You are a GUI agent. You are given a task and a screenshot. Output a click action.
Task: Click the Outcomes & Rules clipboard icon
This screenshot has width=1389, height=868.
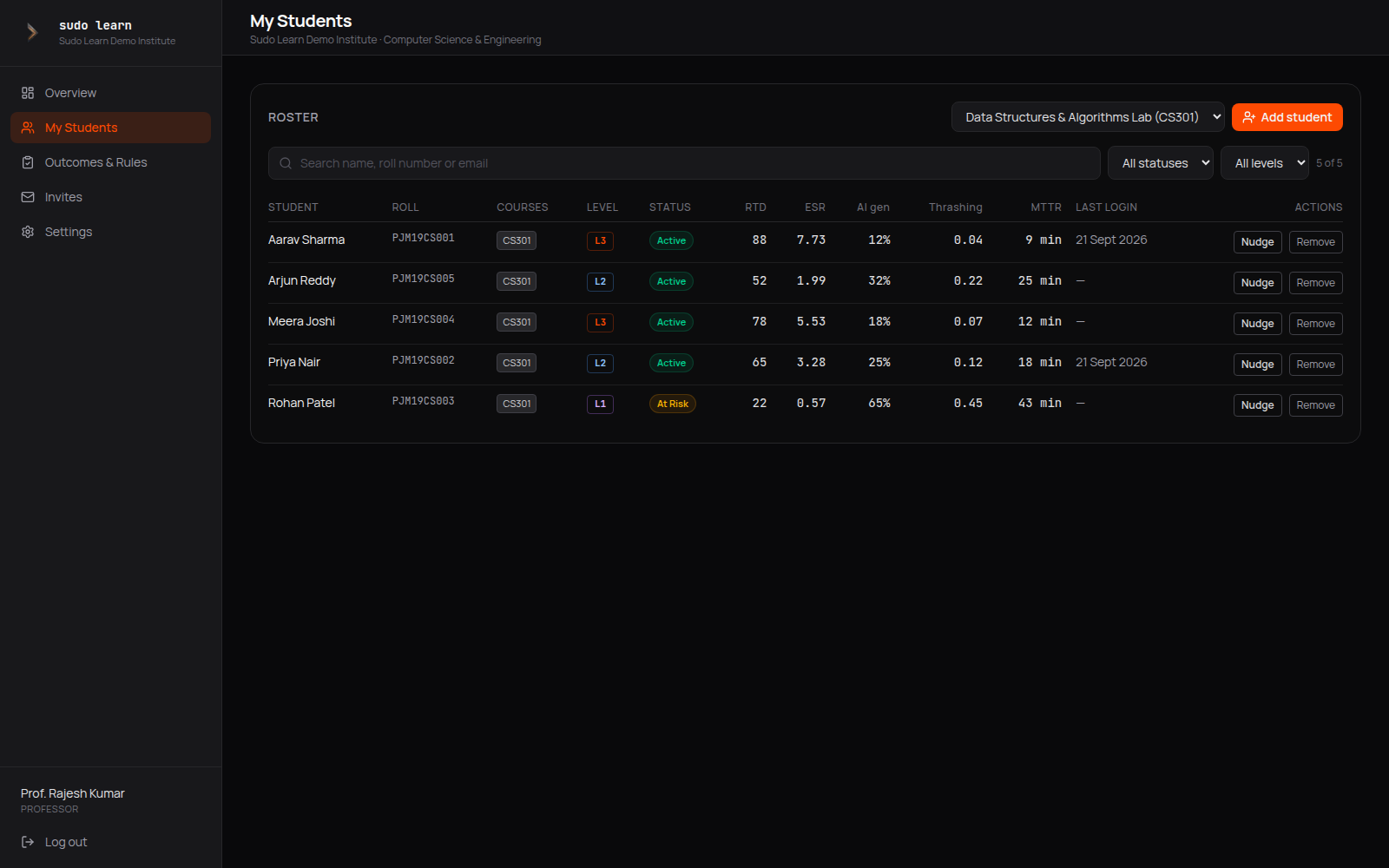click(28, 162)
